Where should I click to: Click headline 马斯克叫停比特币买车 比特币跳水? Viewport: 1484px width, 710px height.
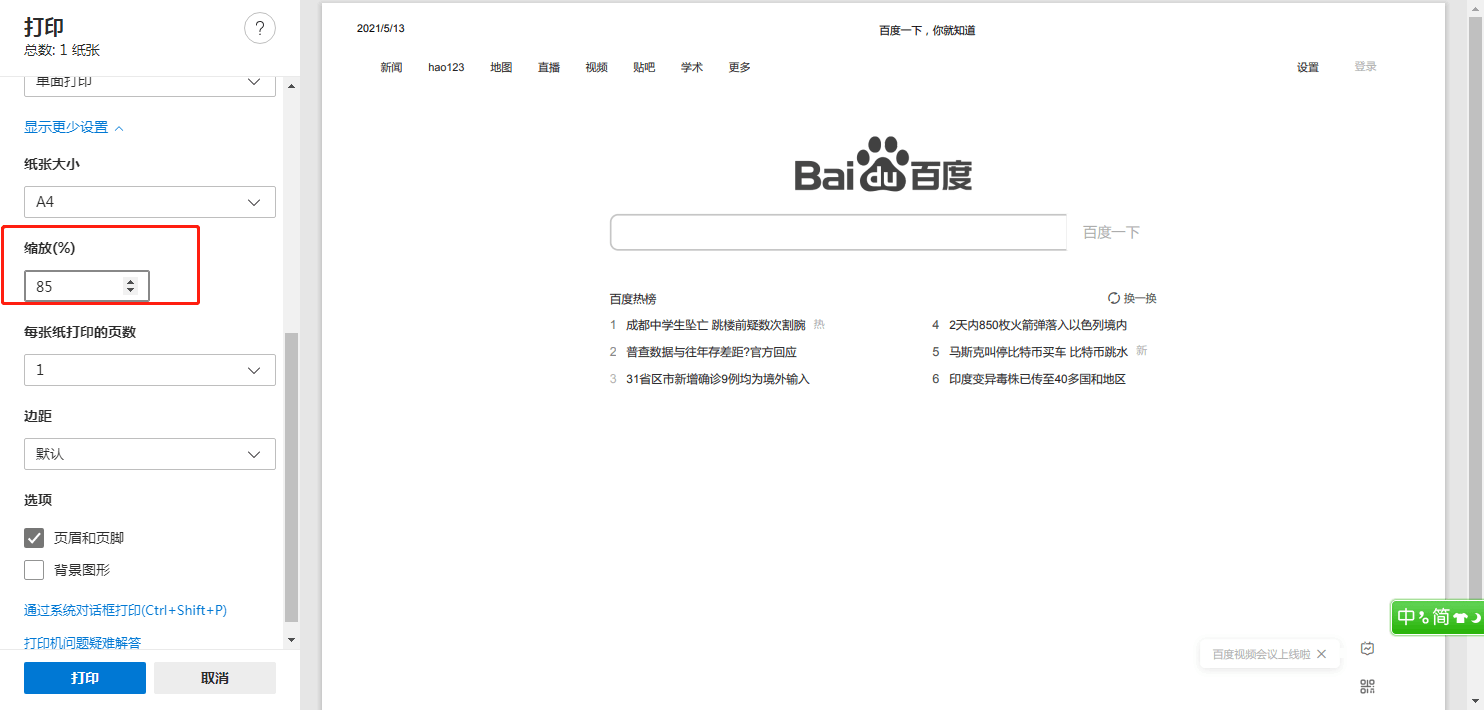point(1038,352)
